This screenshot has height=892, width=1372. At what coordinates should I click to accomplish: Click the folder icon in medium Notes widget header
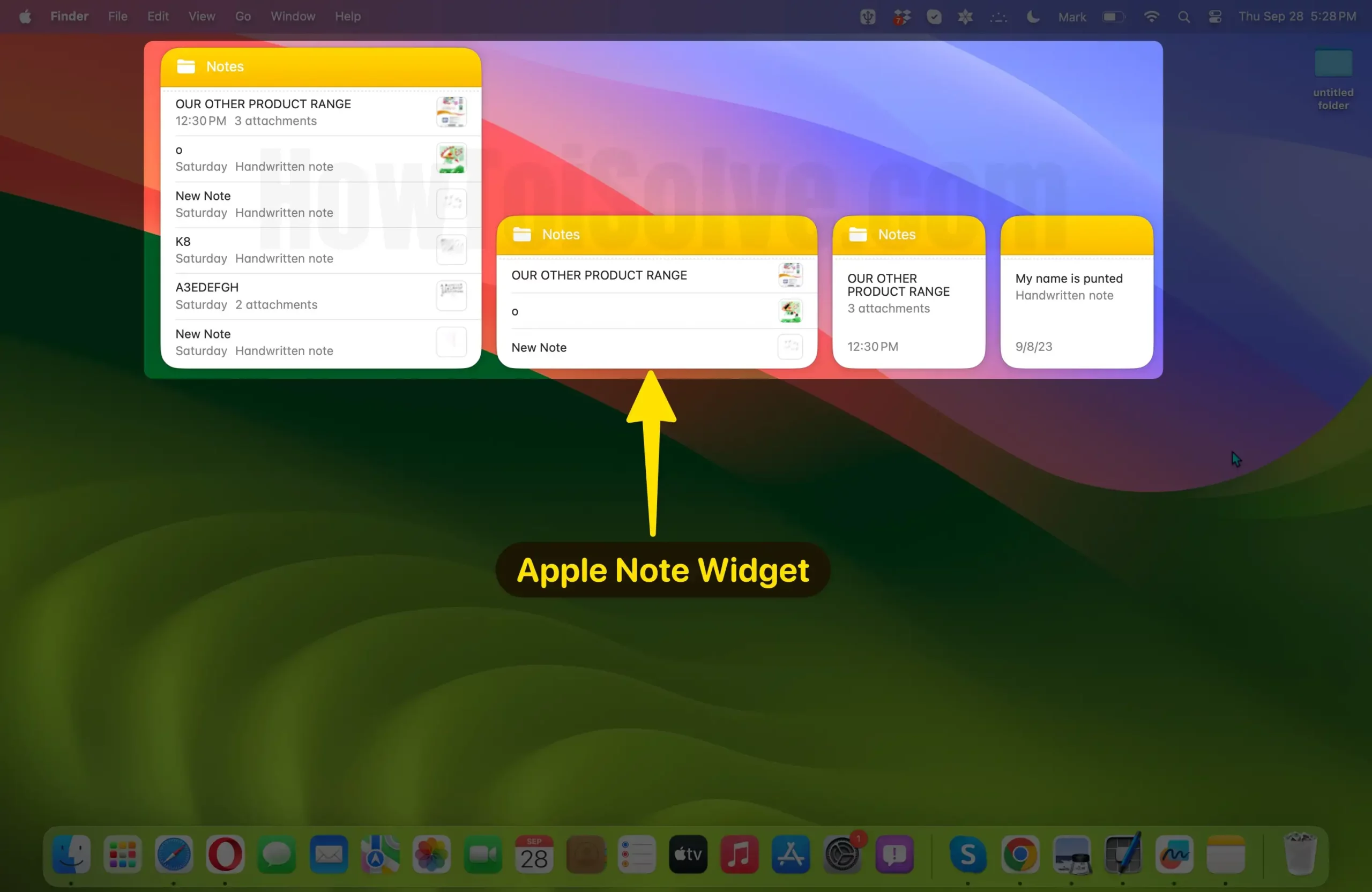tap(521, 235)
